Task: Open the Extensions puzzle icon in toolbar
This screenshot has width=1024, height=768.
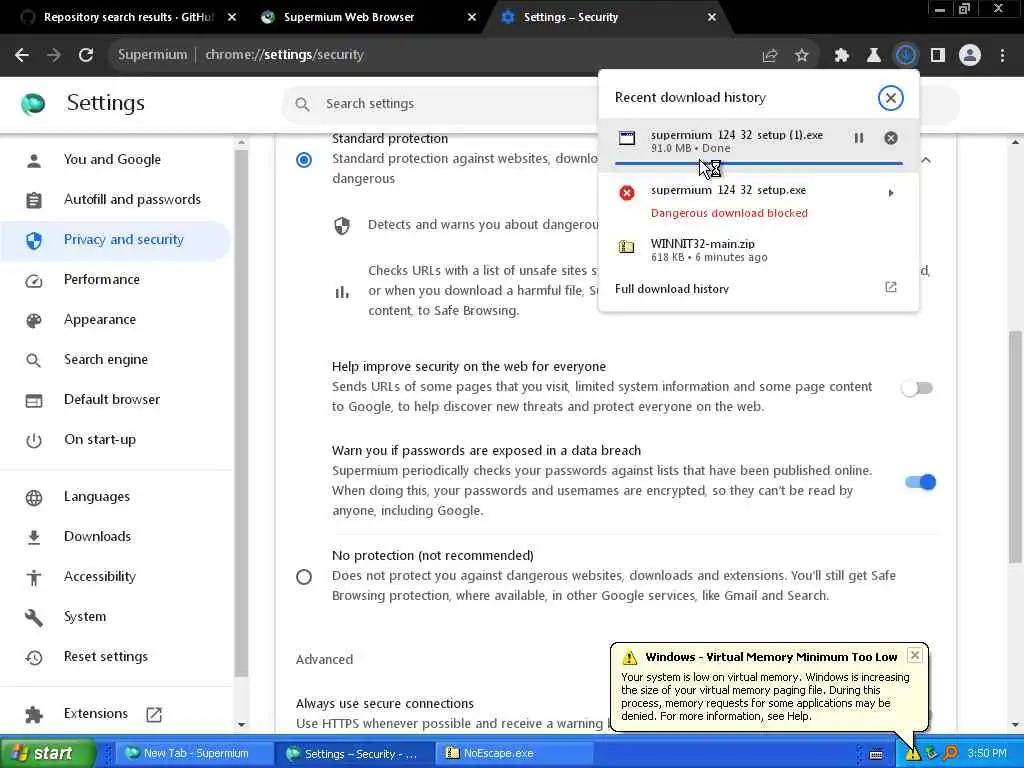Action: (x=842, y=56)
